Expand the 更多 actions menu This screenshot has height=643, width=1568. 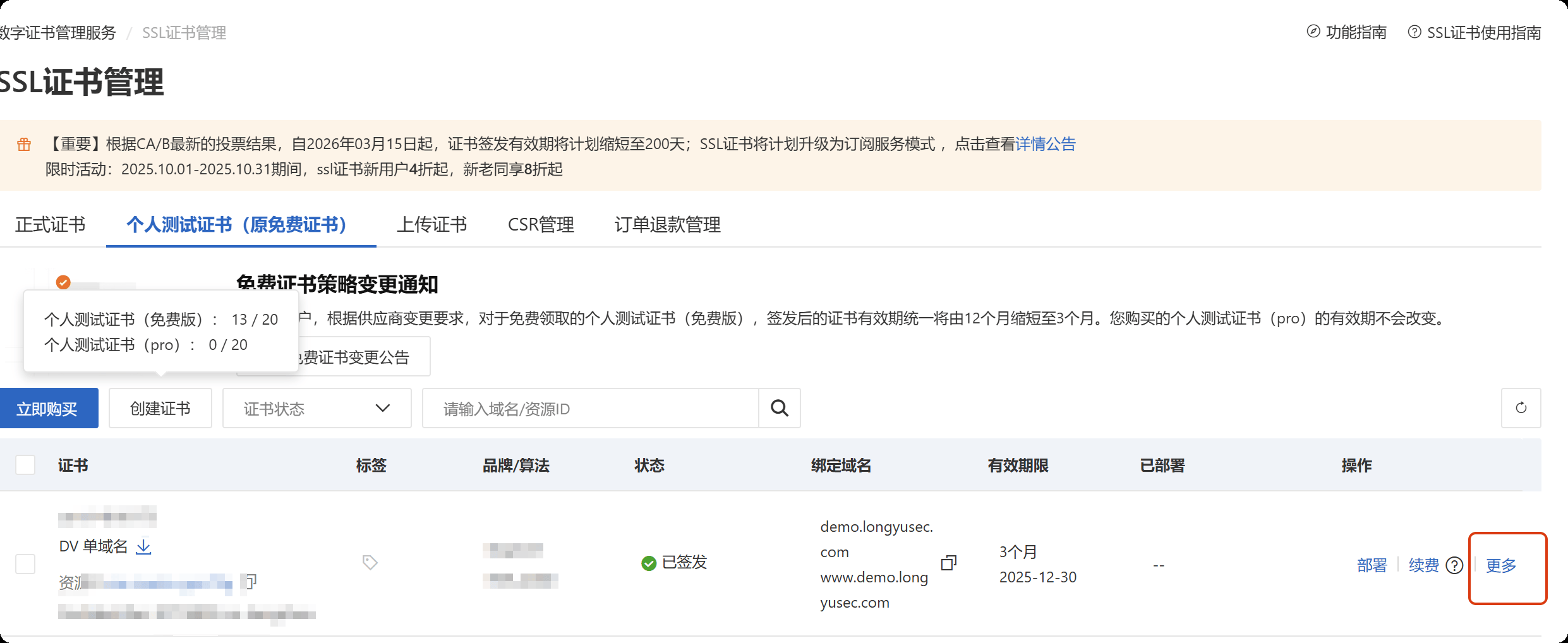pos(1501,566)
